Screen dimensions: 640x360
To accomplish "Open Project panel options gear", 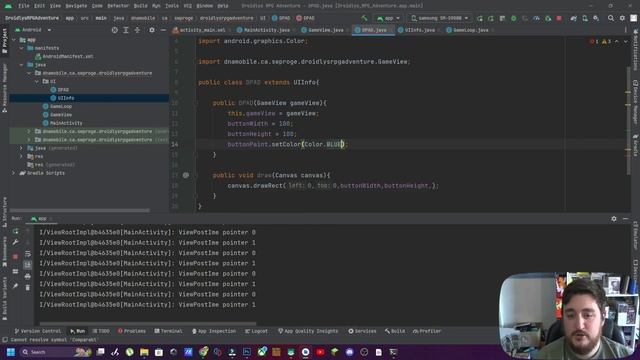I will coord(152,30).
